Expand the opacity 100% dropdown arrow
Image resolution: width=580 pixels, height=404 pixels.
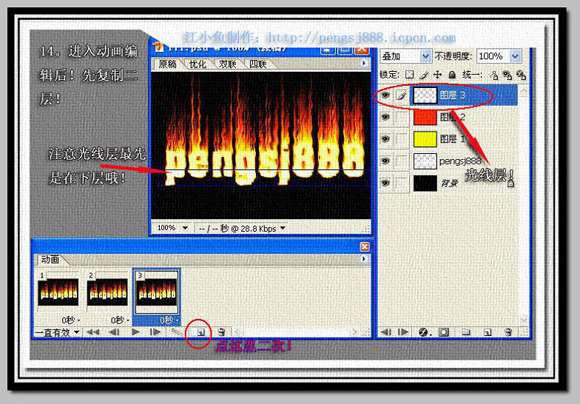point(515,56)
